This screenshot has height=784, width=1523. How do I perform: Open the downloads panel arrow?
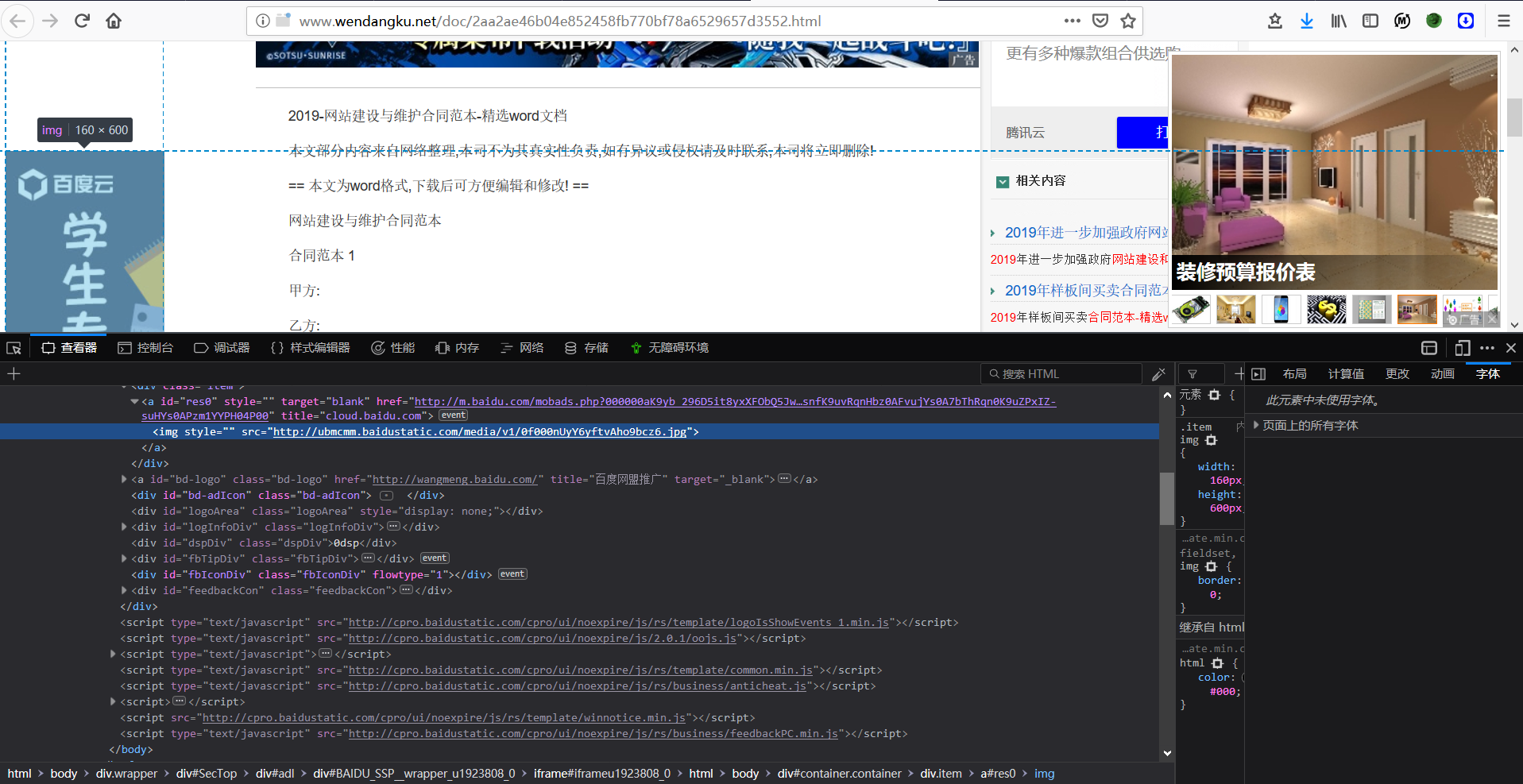point(1307,21)
